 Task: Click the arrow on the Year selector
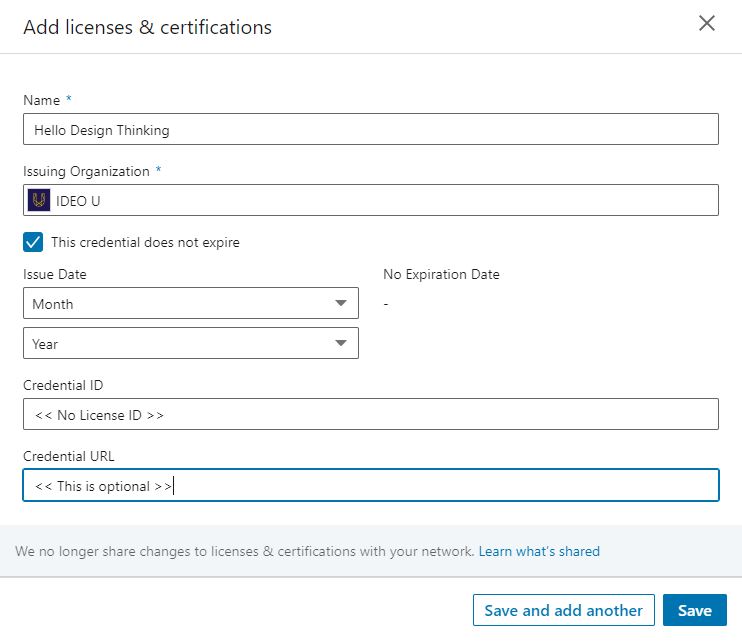pyautogui.click(x=341, y=343)
